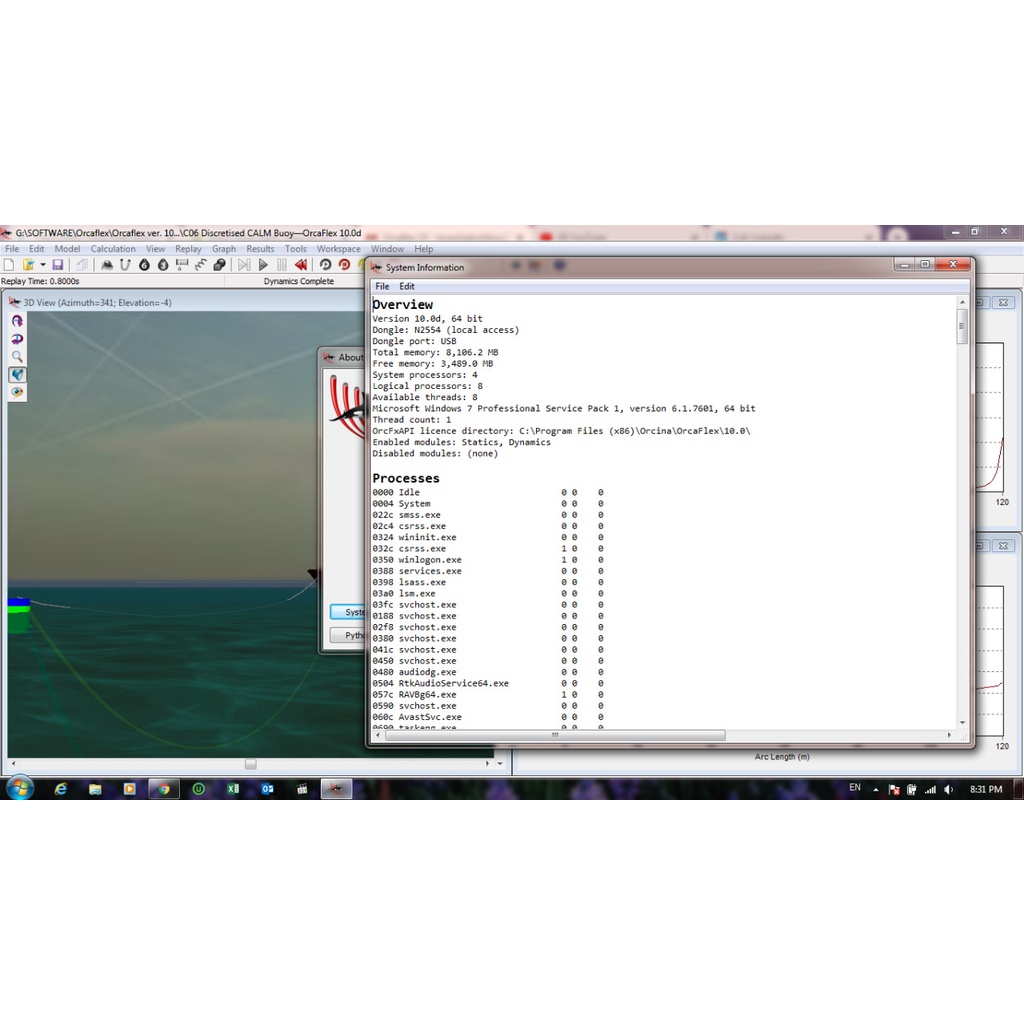Image resolution: width=1024 pixels, height=1024 pixels.
Task: Select the New 6D Buoy icon
Action: pyautogui.click(x=144, y=264)
